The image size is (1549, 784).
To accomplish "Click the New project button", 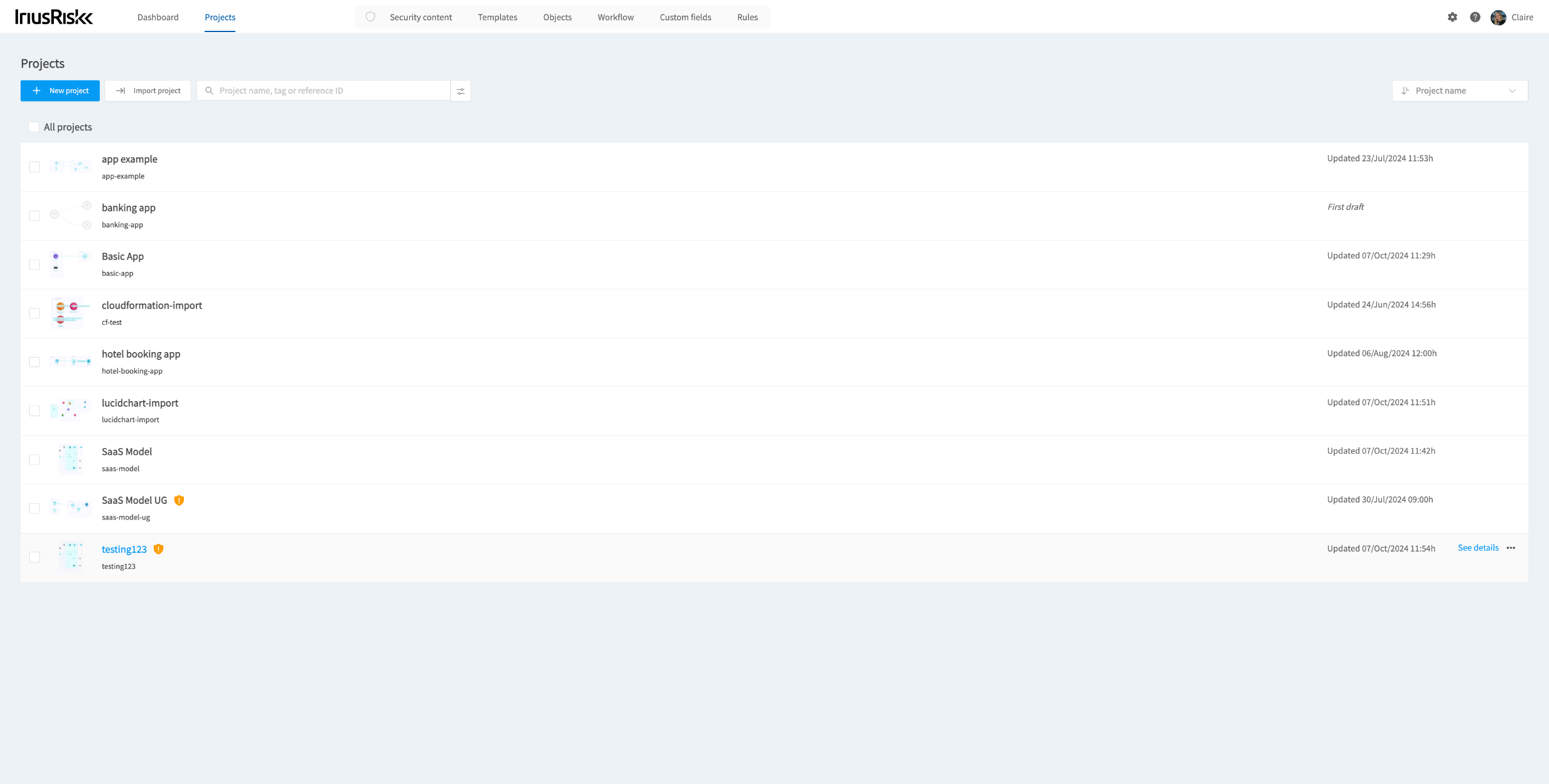I will click(60, 91).
